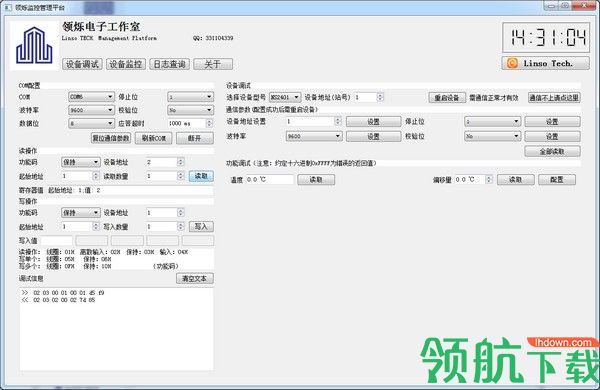600x390 pixels.
Task: Click 设置 next to 设备地址设置
Action: point(373,122)
